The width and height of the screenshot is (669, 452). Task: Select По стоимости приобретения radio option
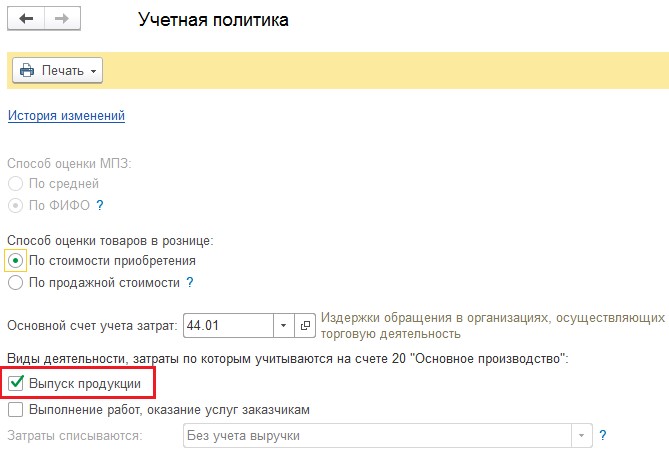pyautogui.click(x=16, y=260)
